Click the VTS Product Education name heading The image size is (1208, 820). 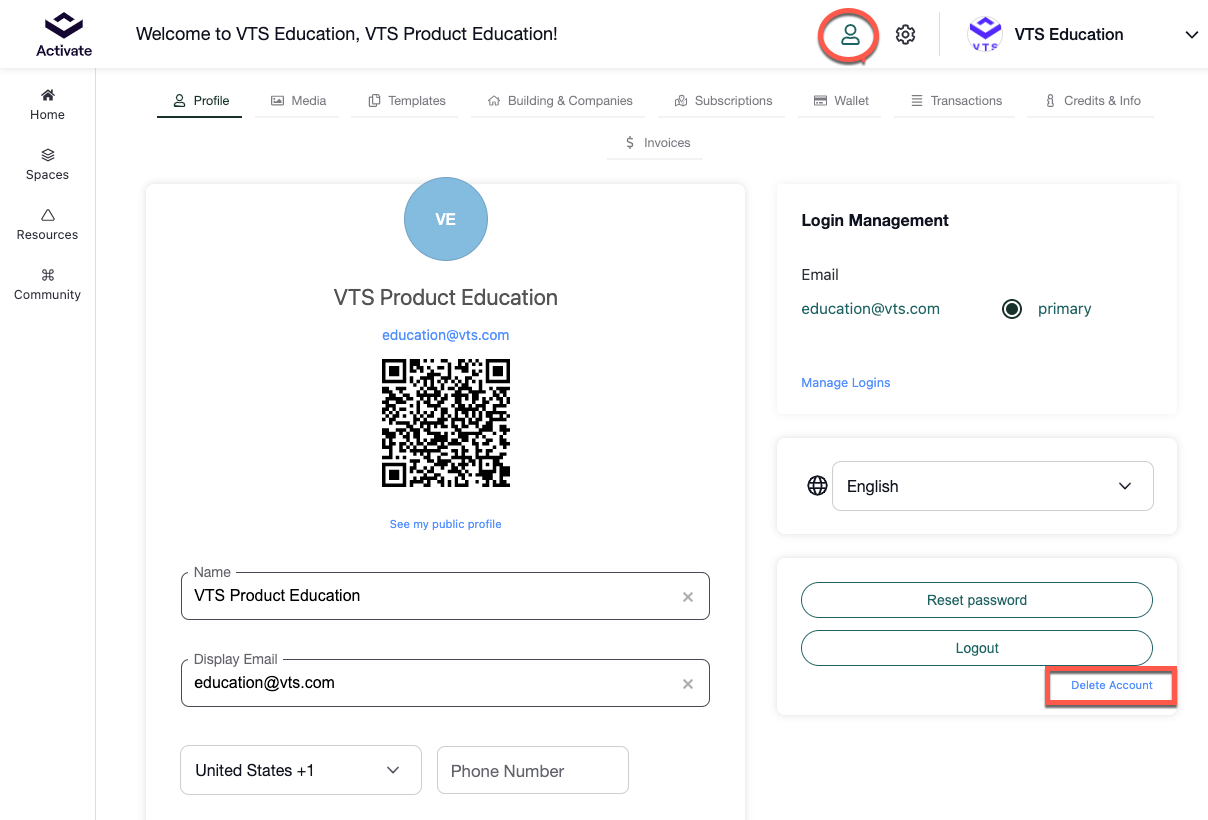coord(446,298)
